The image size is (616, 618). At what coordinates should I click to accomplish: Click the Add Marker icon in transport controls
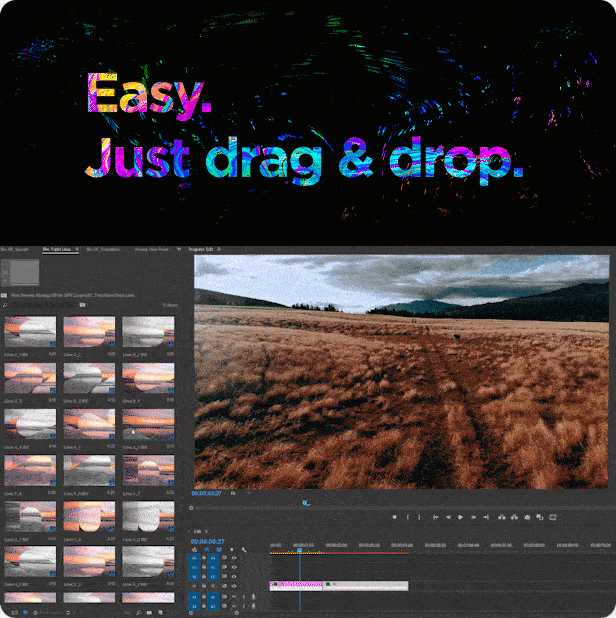click(395, 517)
